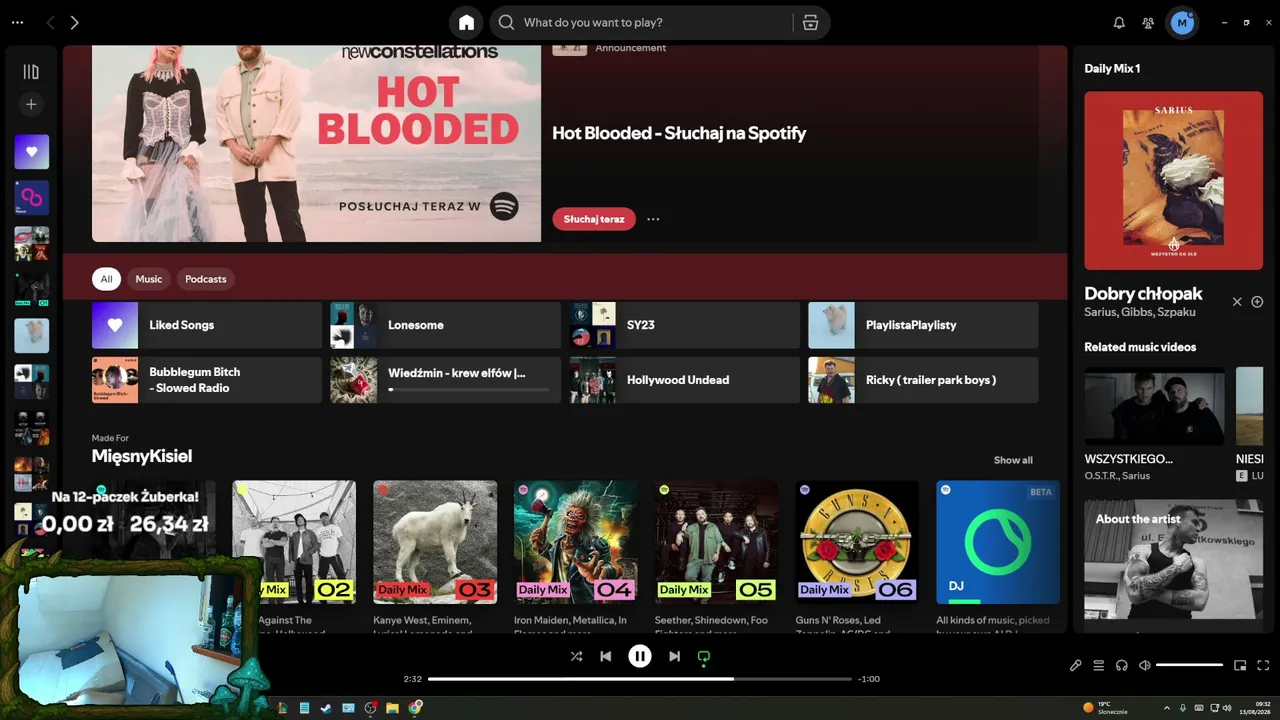The width and height of the screenshot is (1280, 720).
Task: Open the On Repeat playlist in sidebar
Action: coord(31,198)
